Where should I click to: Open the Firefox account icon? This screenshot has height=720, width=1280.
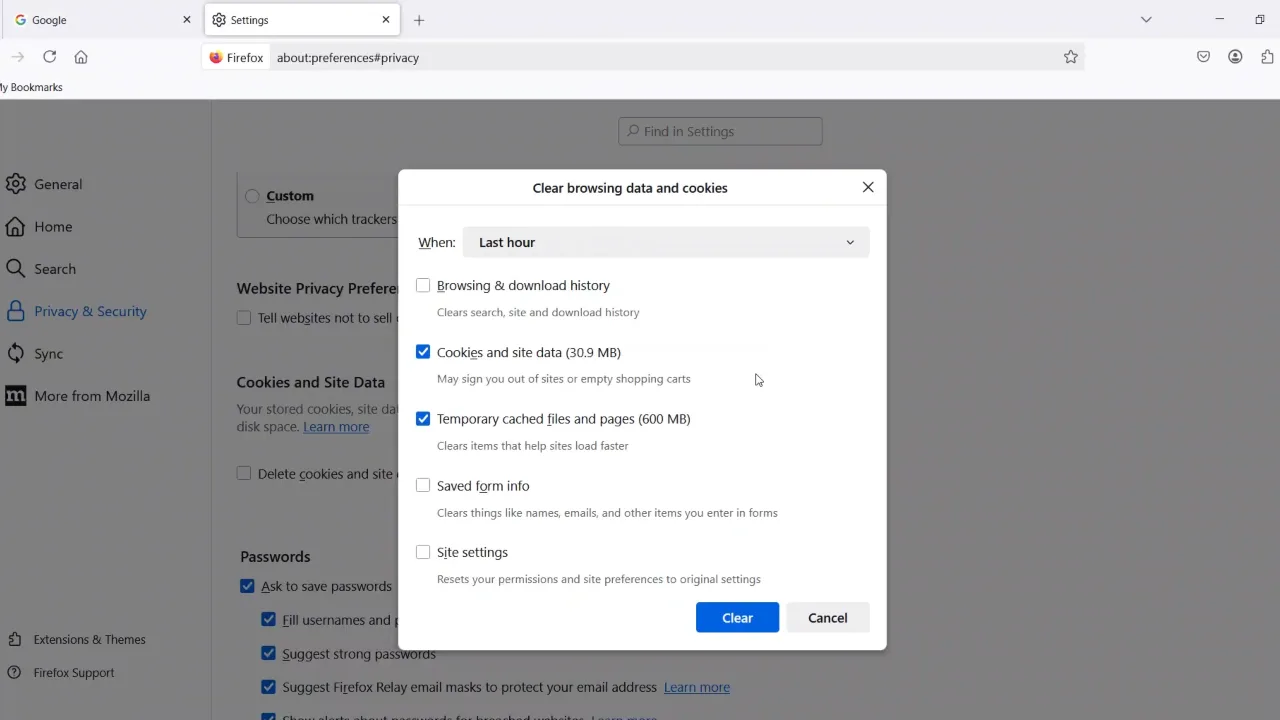[x=1235, y=57]
